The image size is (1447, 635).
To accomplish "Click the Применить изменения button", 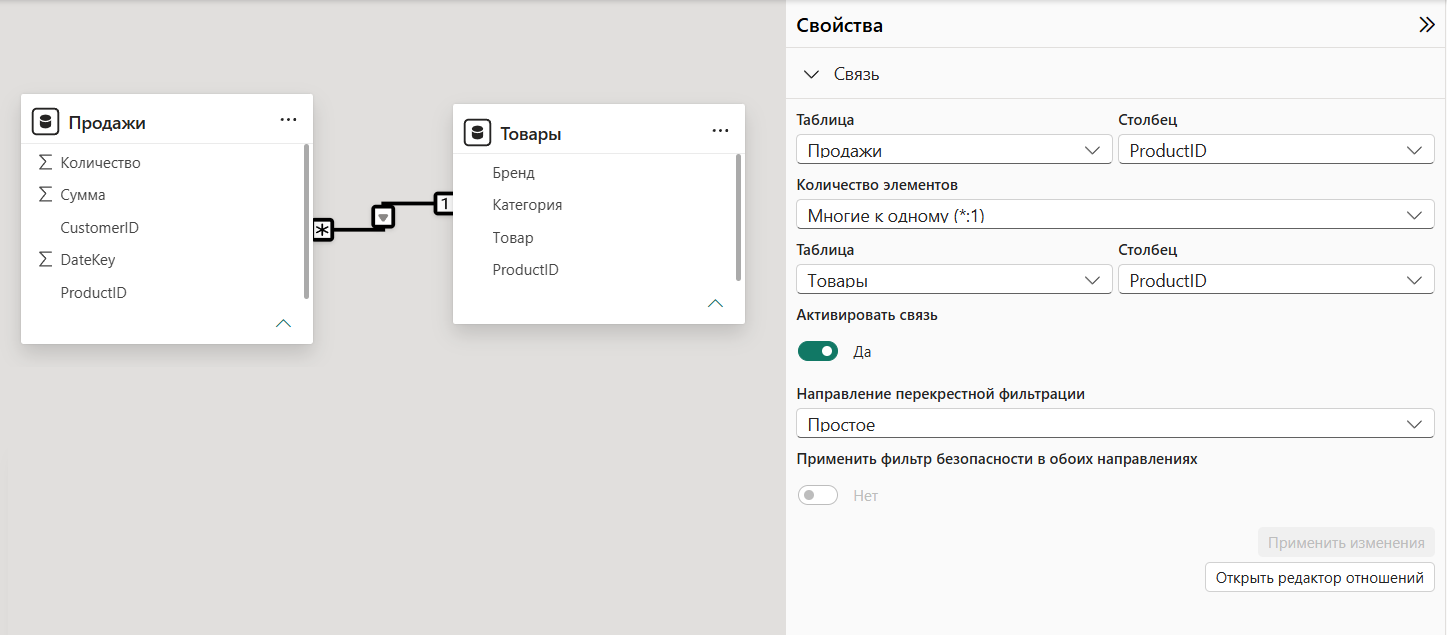I will click(1346, 543).
